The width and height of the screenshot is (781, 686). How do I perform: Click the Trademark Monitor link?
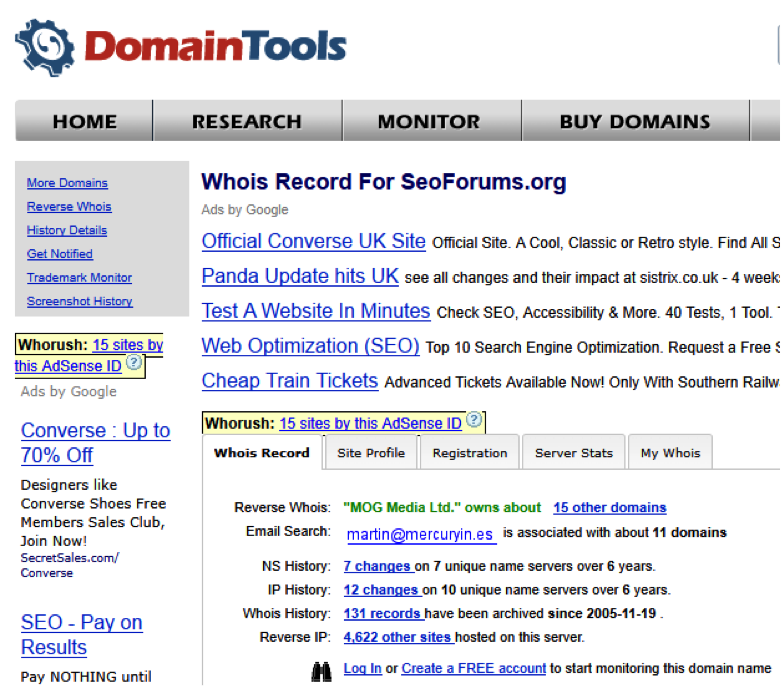tap(79, 278)
